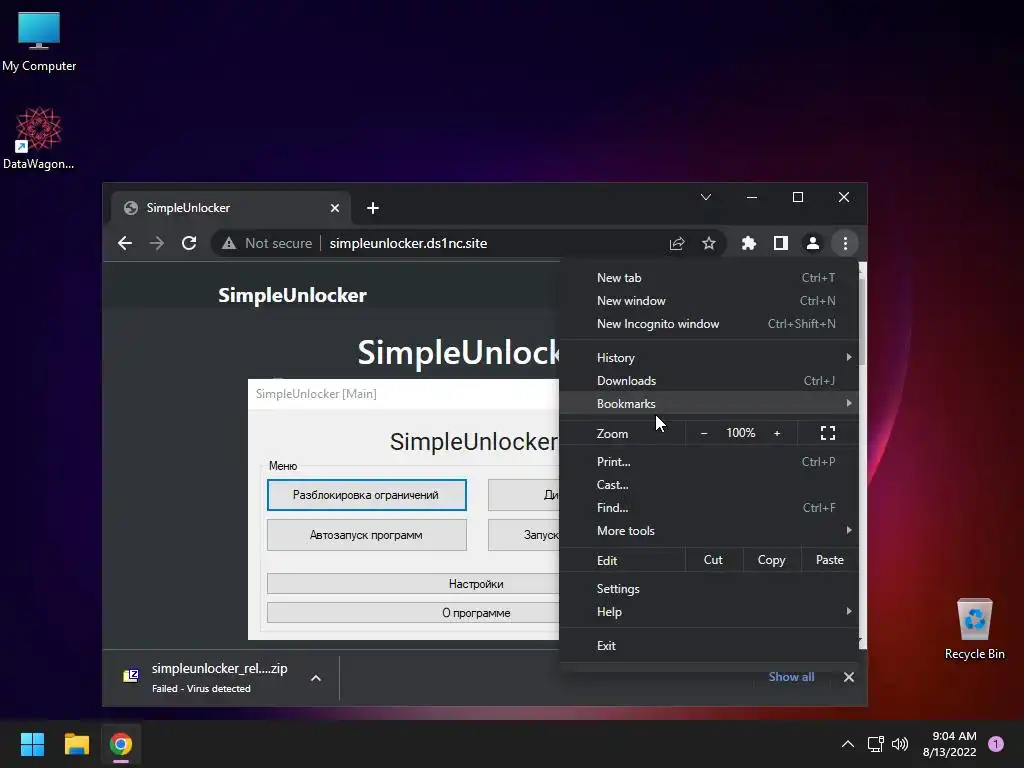Bookmark this tab with star icon
Image resolution: width=1024 pixels, height=768 pixels.
click(x=709, y=244)
